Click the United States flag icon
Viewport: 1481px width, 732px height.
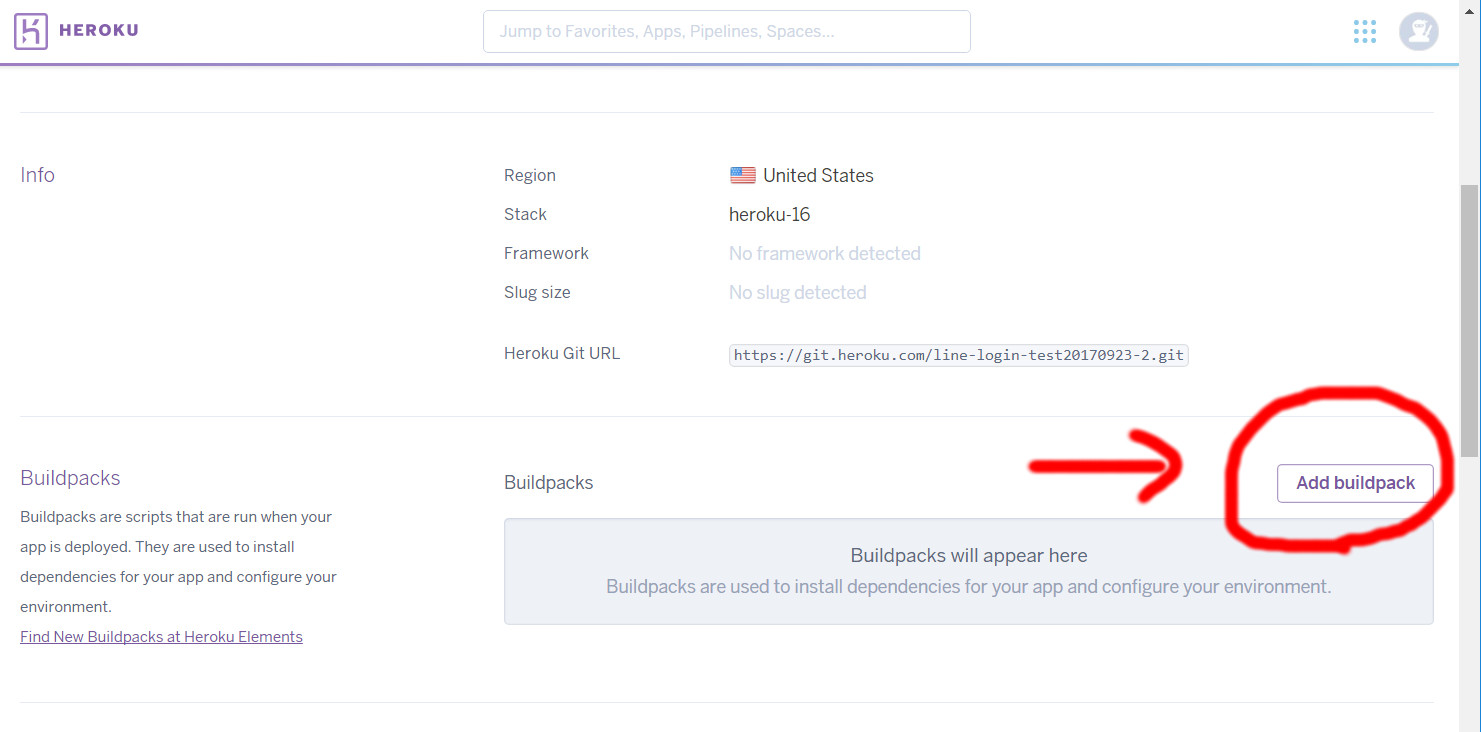pyautogui.click(x=742, y=176)
